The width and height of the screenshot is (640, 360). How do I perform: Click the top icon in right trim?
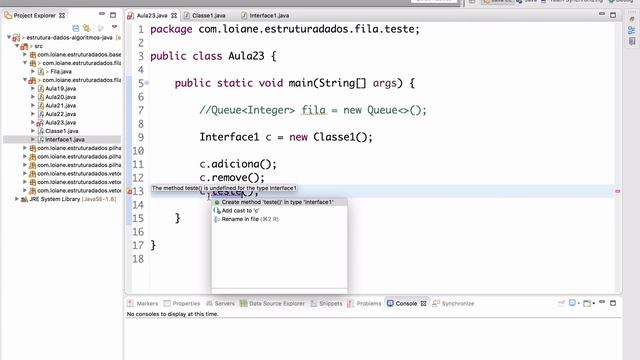click(x=632, y=19)
